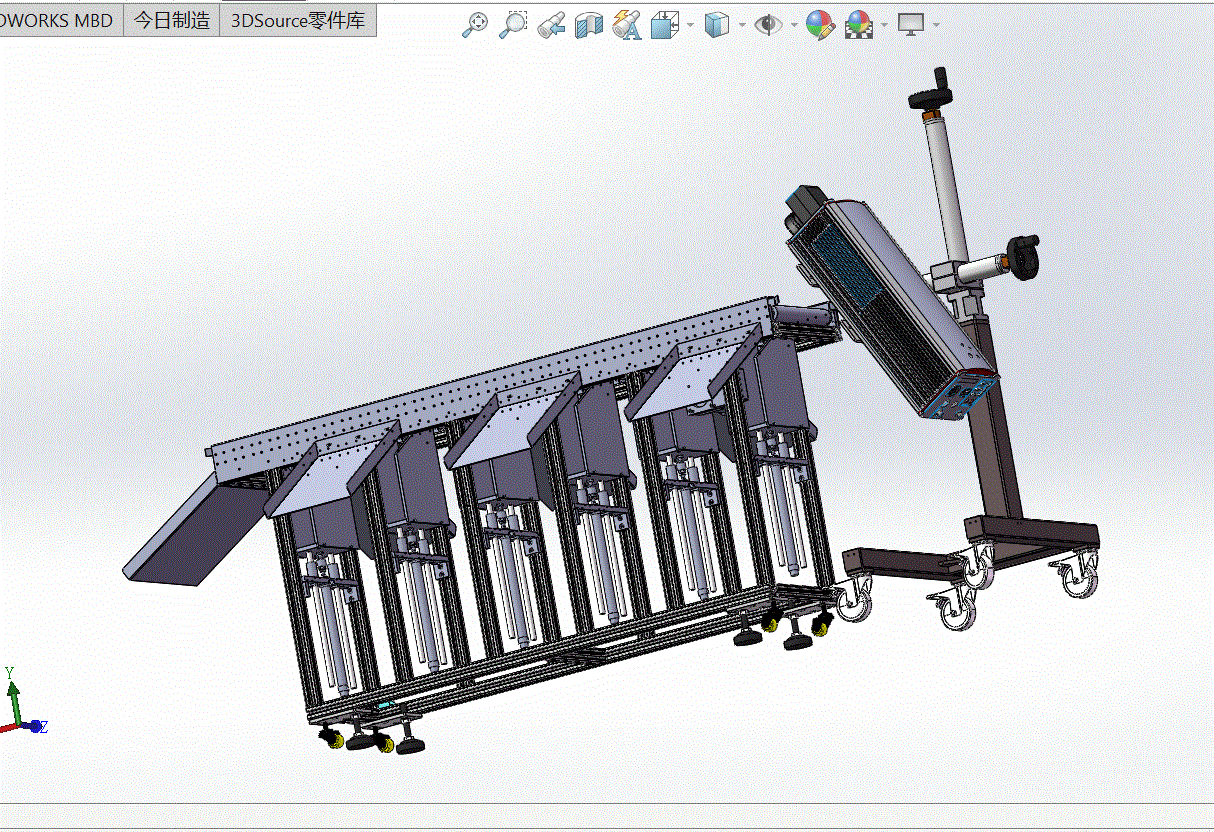Expand the View Orientation dropdown arrow
This screenshot has width=1214, height=832.
click(691, 25)
